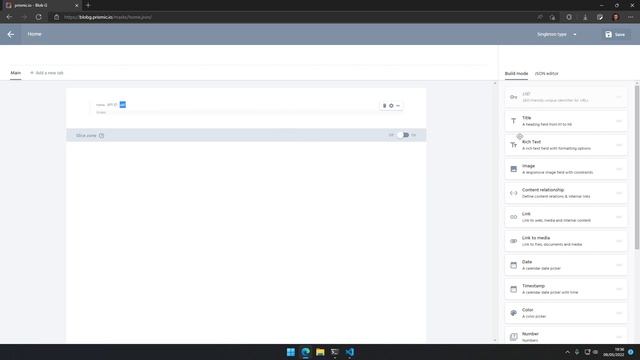This screenshot has width=640, height=360.
Task: Select the Image field icon
Action: [x=513, y=169]
